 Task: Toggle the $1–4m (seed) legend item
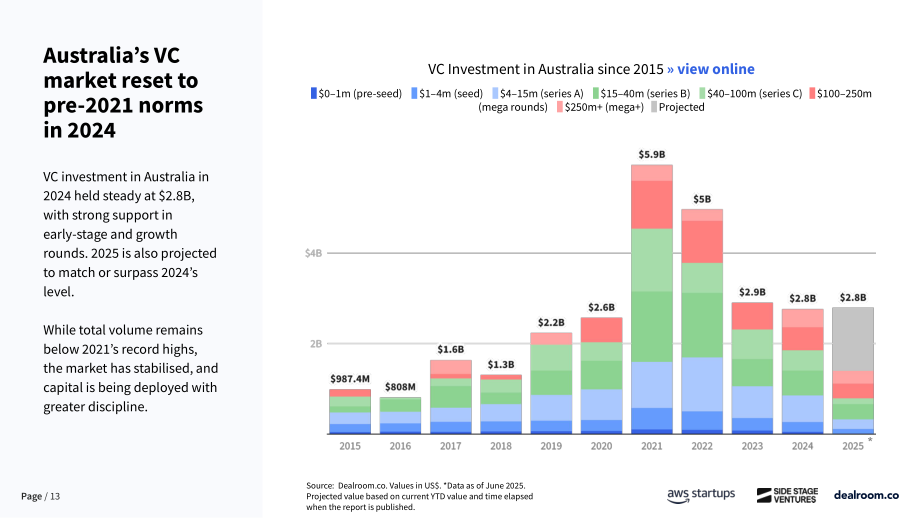[x=447, y=93]
